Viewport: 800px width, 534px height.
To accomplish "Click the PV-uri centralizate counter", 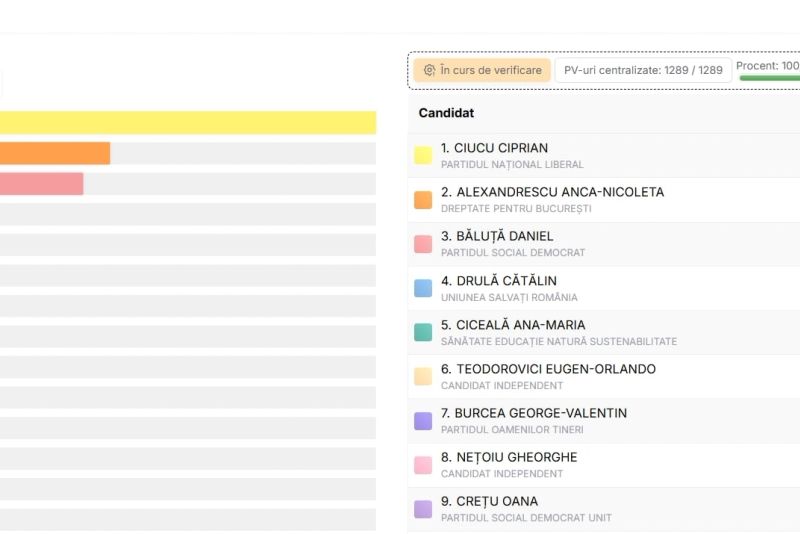I will [642, 70].
